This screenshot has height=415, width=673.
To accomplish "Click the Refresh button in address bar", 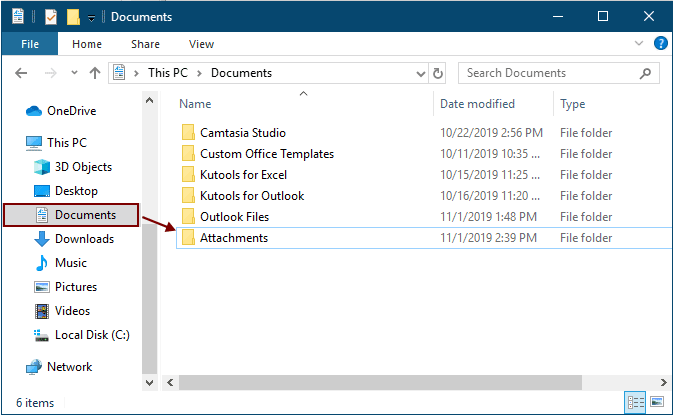I will [438, 73].
